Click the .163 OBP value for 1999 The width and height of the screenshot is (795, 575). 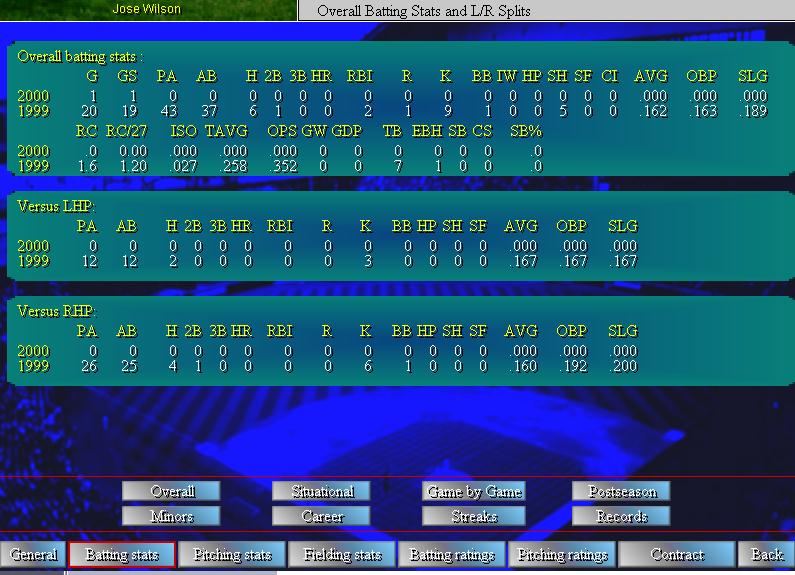point(703,111)
